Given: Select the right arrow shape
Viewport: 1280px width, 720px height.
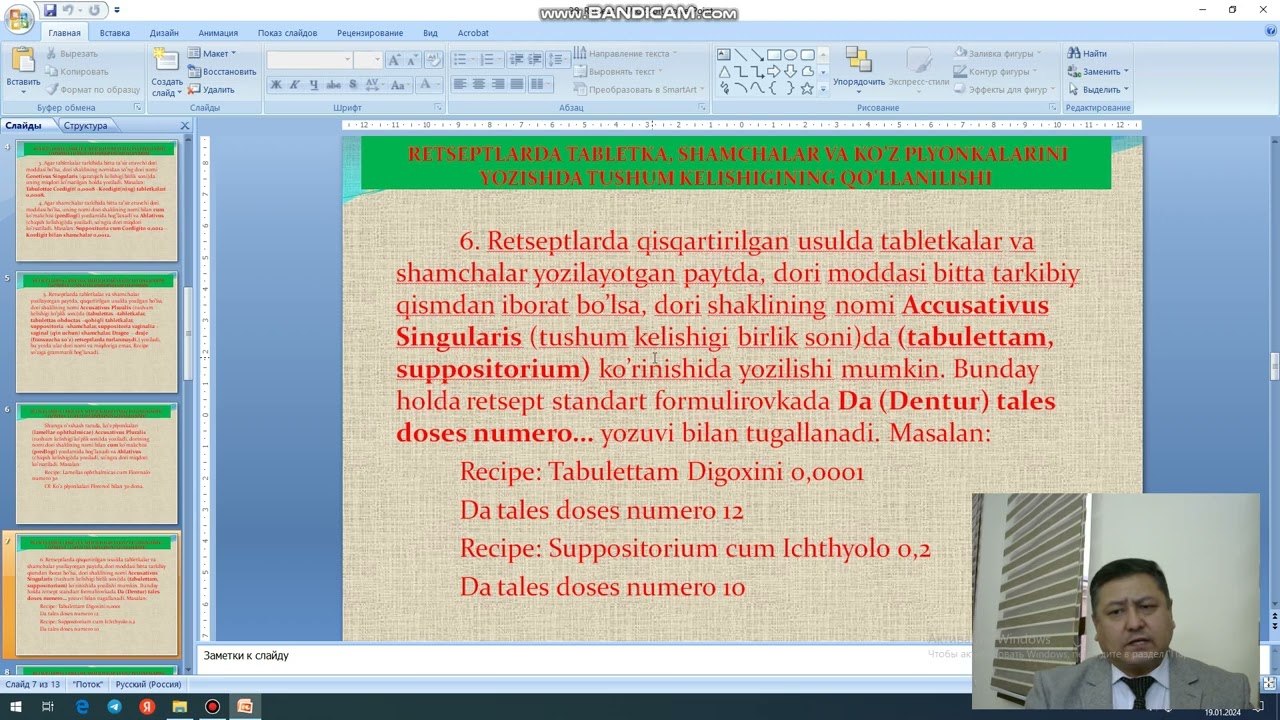Looking at the screenshot, I should (x=774, y=72).
